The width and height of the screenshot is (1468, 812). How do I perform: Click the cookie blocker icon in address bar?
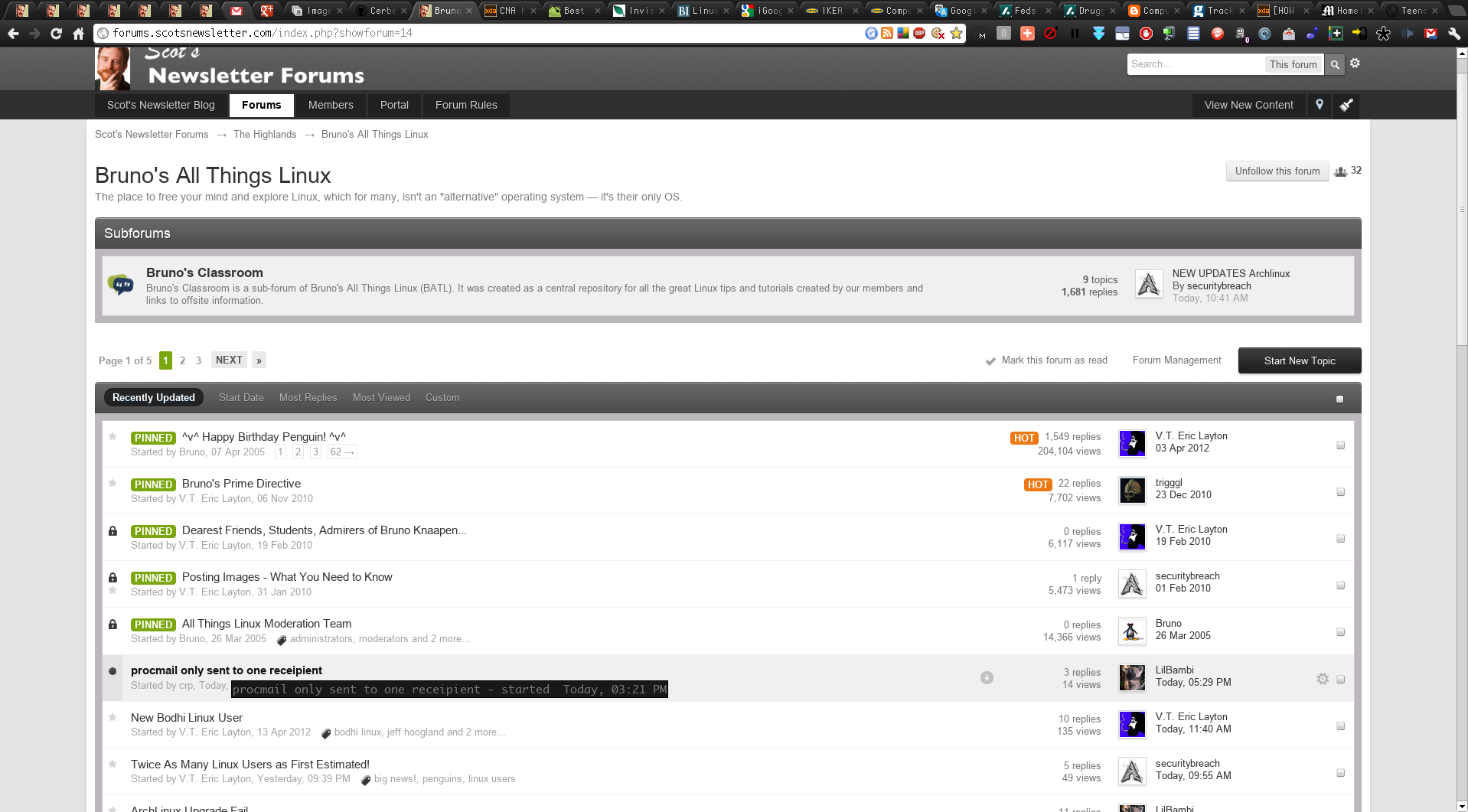938,34
